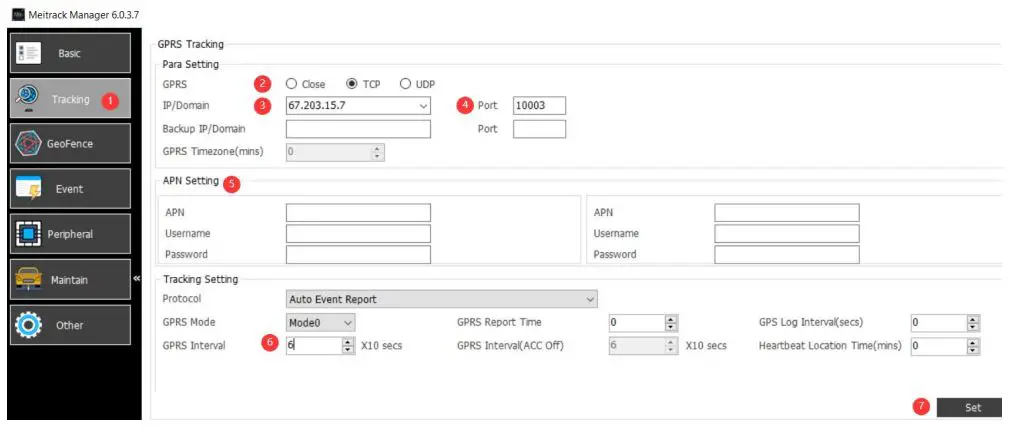1015x432 pixels.
Task: Click the GPRS Report Time spinner arrows
Action: [671, 323]
